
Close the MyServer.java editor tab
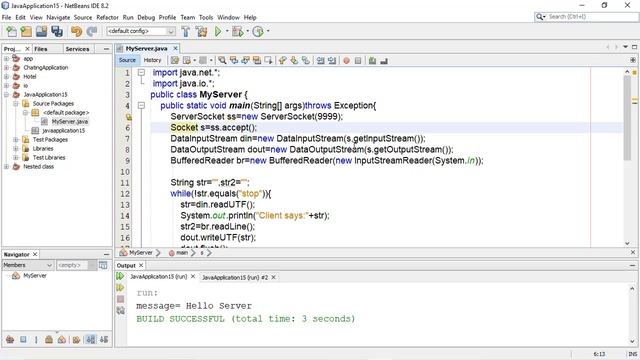[176, 49]
